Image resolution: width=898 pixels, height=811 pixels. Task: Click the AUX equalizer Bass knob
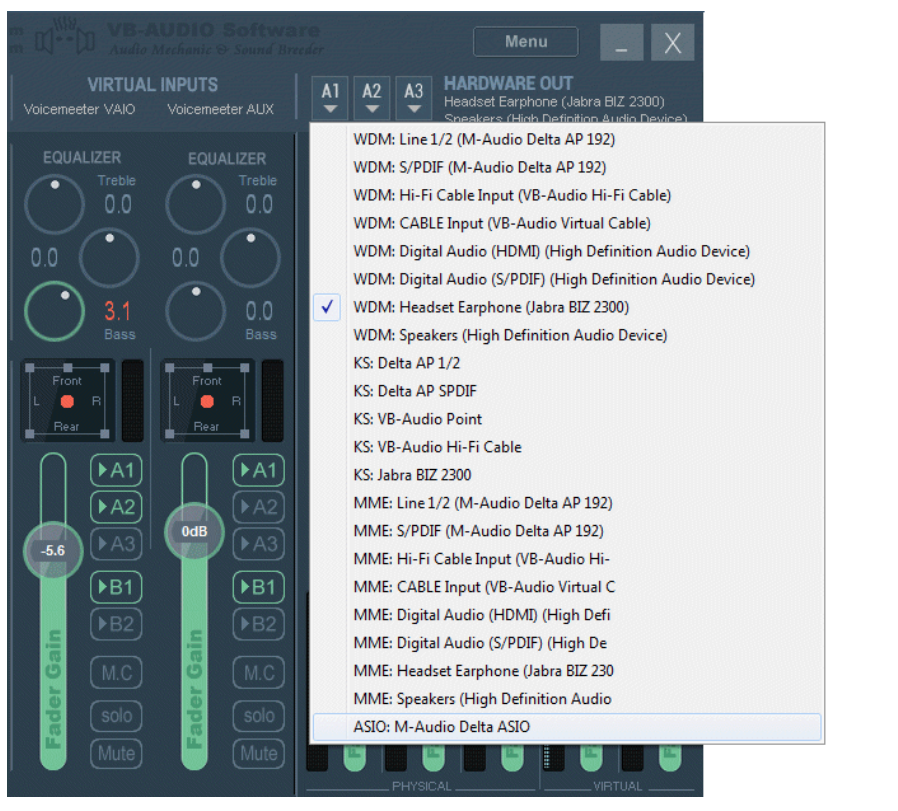point(196,311)
